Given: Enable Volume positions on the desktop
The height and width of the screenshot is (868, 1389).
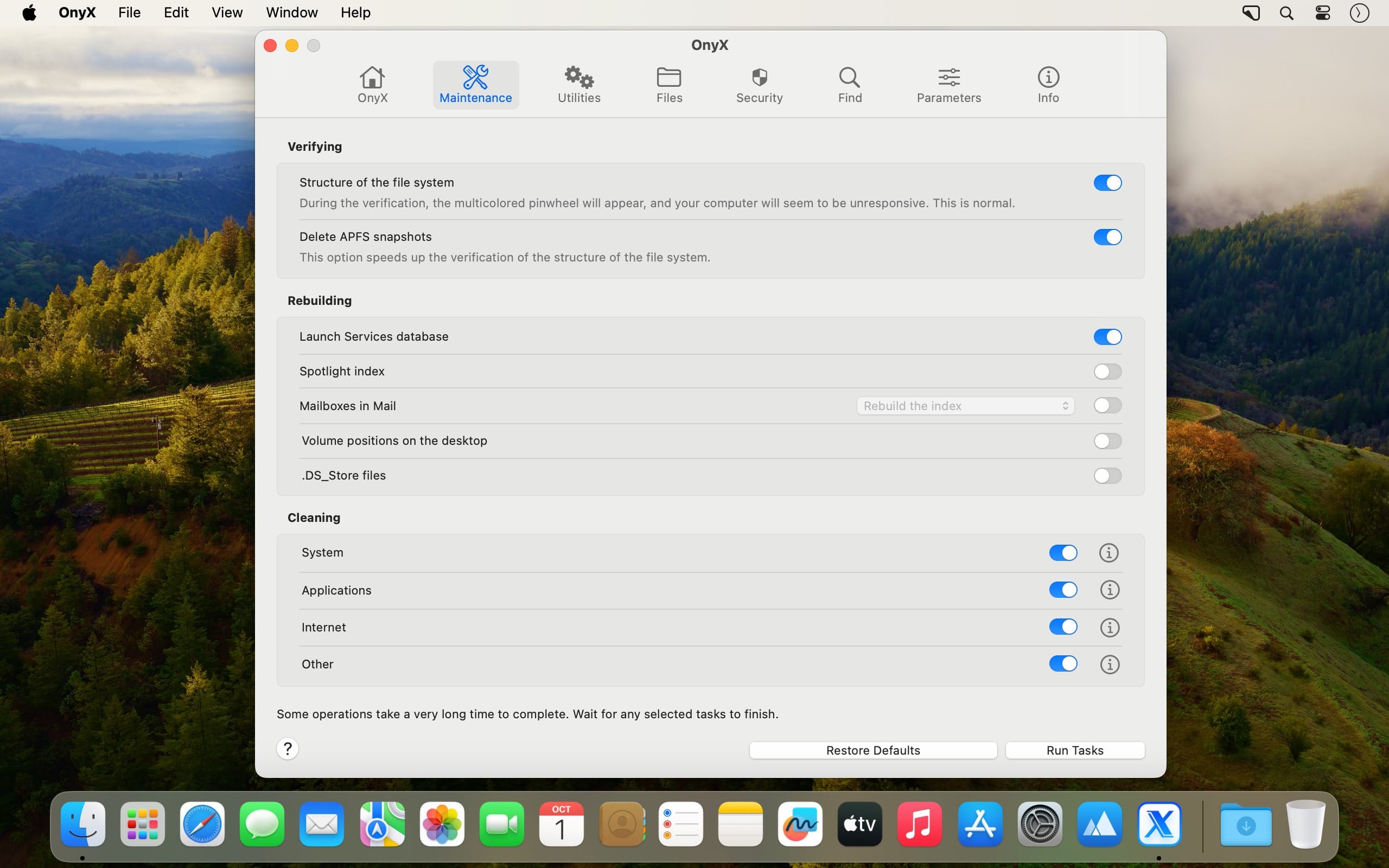Looking at the screenshot, I should pos(1107,441).
